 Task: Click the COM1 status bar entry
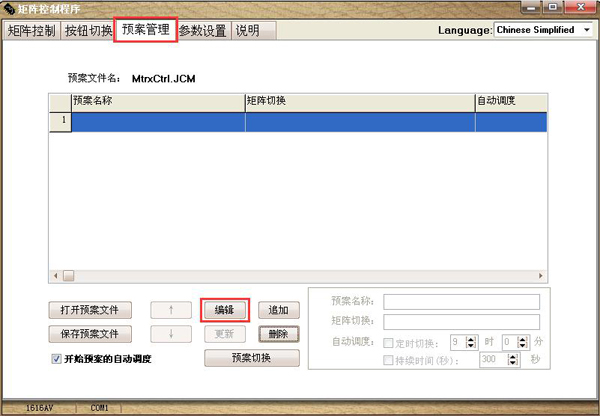click(x=99, y=408)
